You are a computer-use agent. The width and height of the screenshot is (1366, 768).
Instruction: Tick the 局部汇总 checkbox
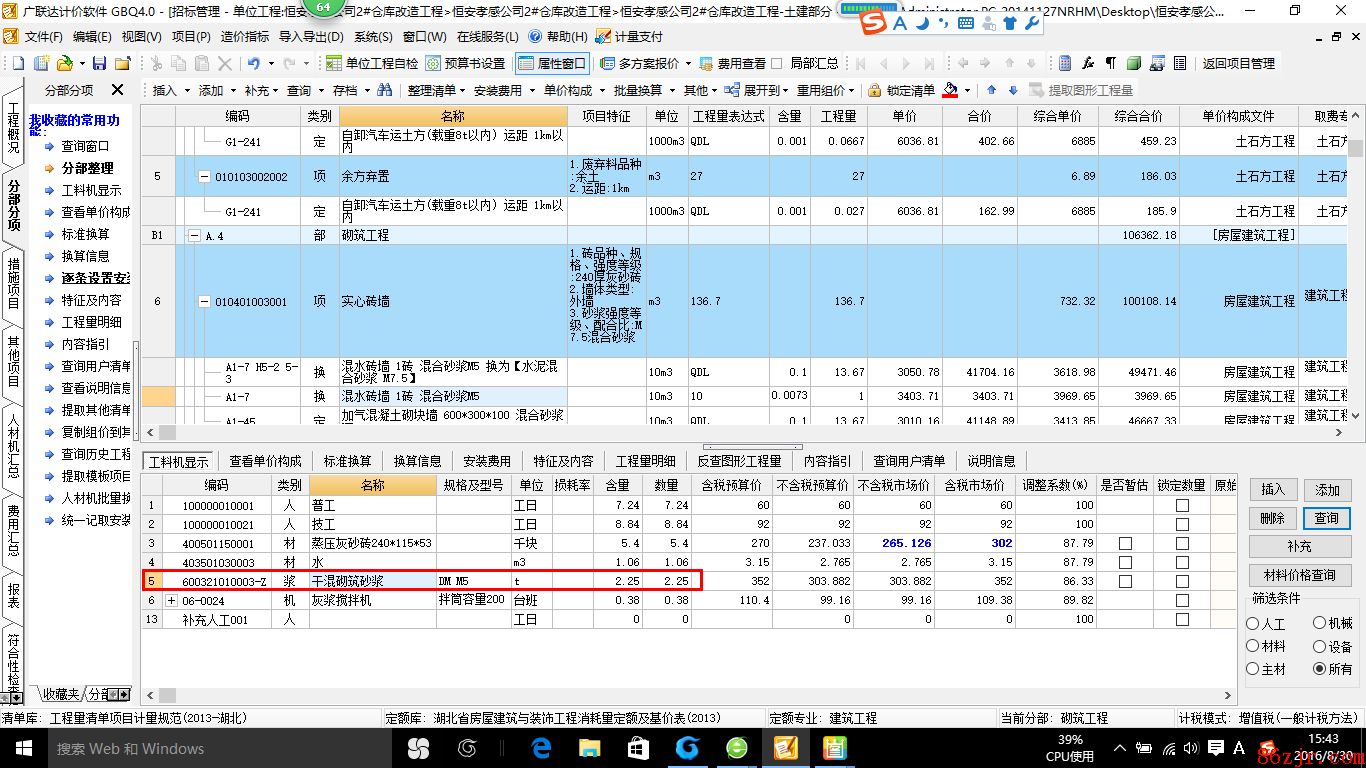[778, 63]
